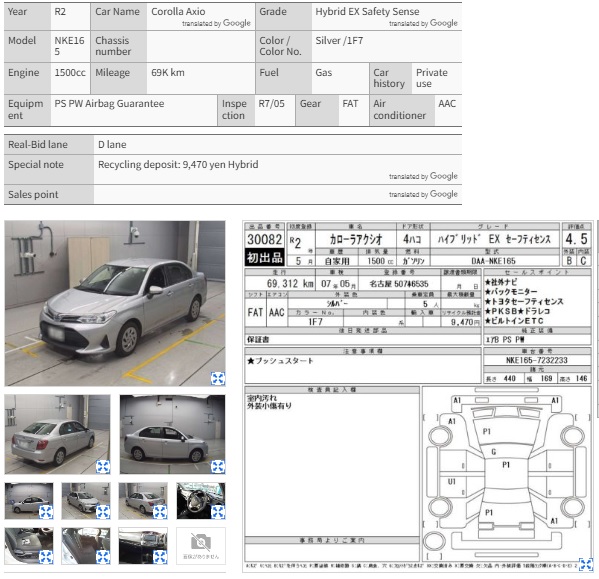Click the Google translation credit under Corolla Axio
The image size is (599, 579).
click(x=216, y=23)
